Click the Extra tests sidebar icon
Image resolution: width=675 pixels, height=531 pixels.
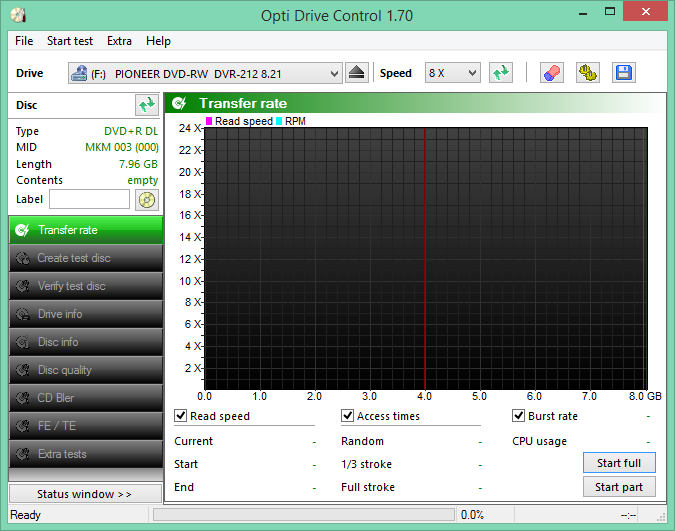point(22,454)
